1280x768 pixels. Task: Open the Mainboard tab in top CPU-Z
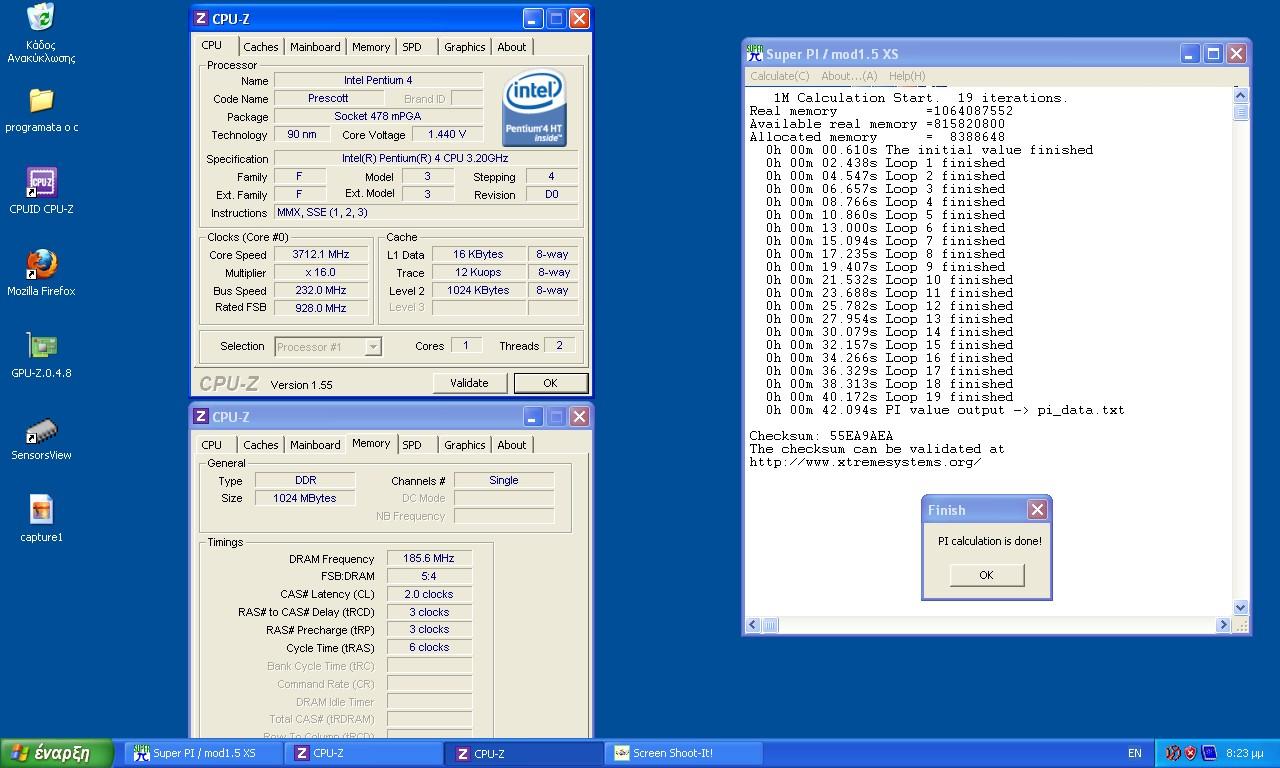coord(314,47)
